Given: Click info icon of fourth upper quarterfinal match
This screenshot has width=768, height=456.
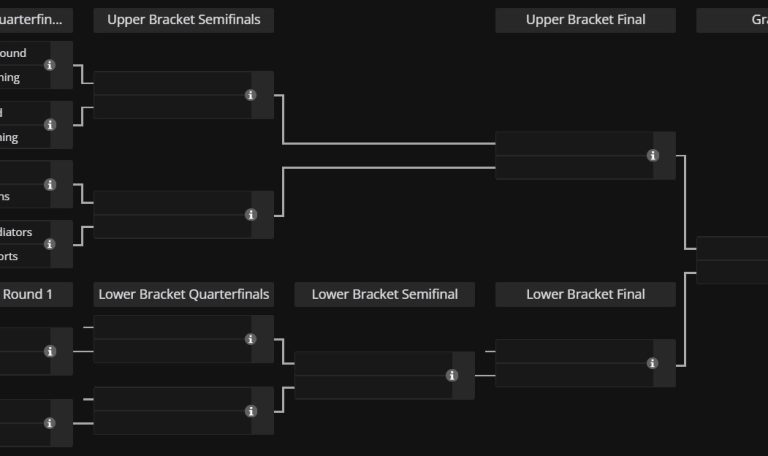Looking at the screenshot, I should 50,244.
